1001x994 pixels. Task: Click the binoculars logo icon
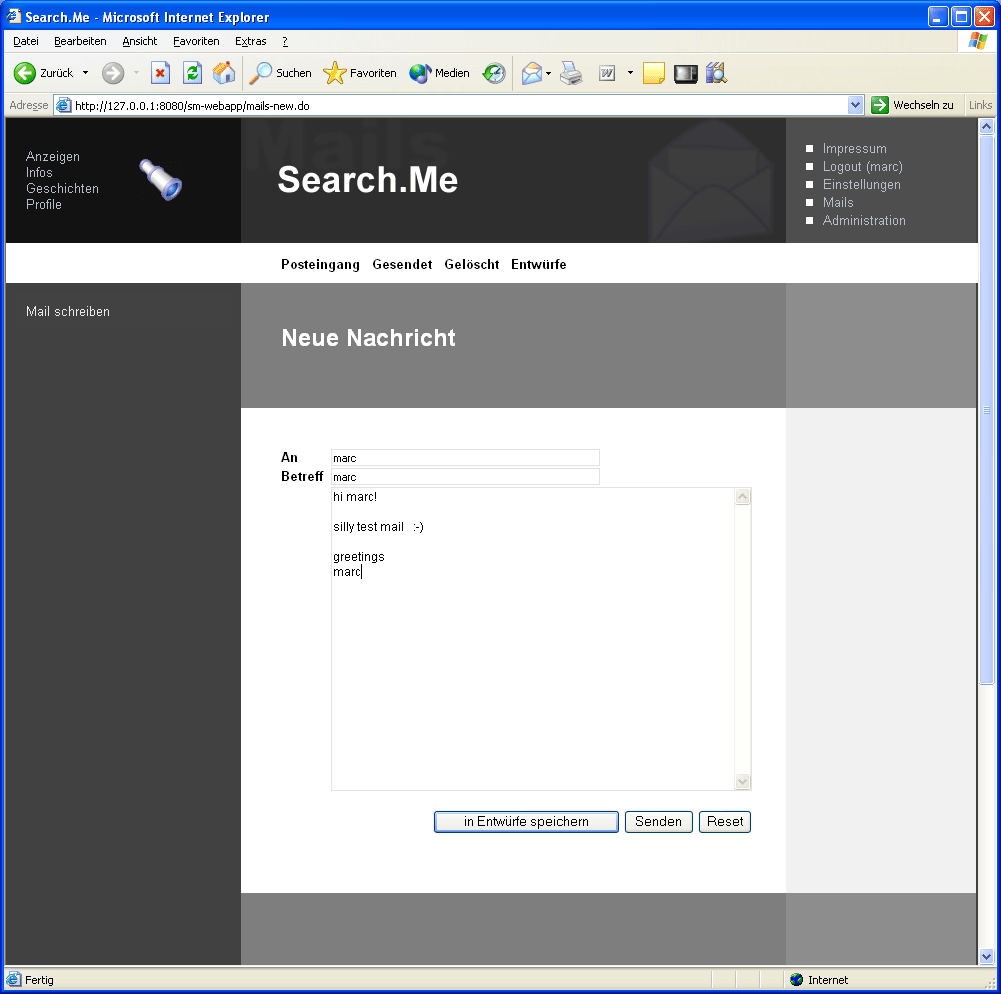[x=160, y=180]
